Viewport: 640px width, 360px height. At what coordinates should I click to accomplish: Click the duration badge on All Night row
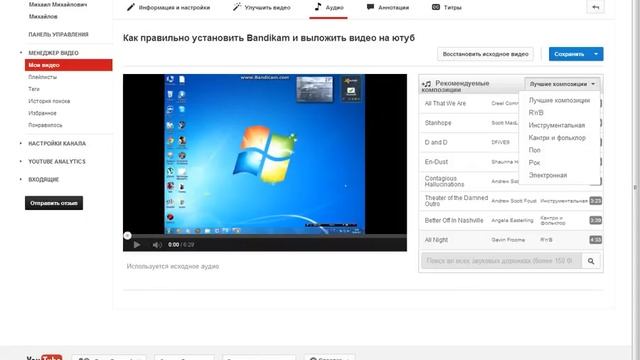(x=596, y=240)
